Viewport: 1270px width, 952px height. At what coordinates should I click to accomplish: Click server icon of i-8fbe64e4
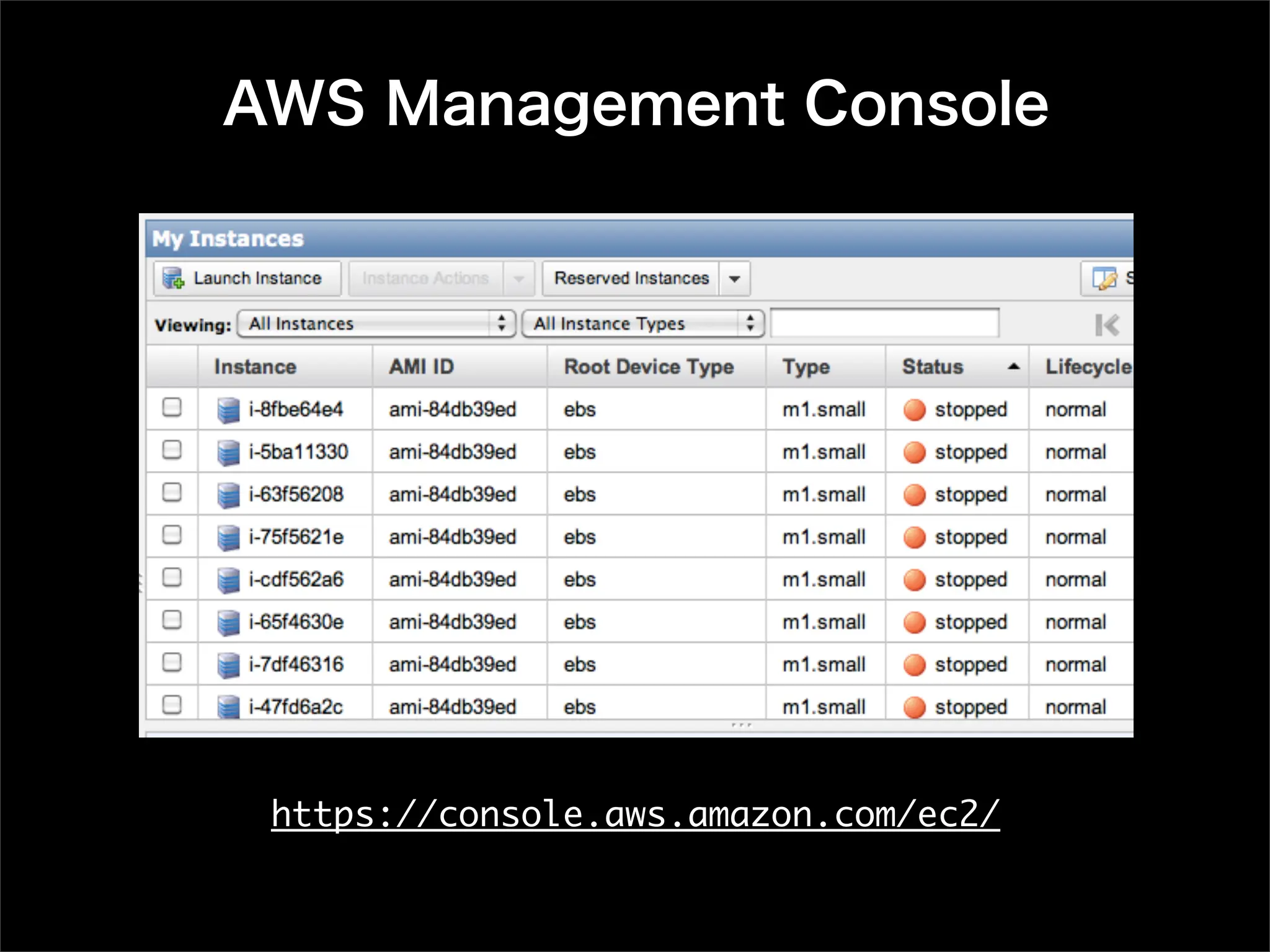click(228, 410)
